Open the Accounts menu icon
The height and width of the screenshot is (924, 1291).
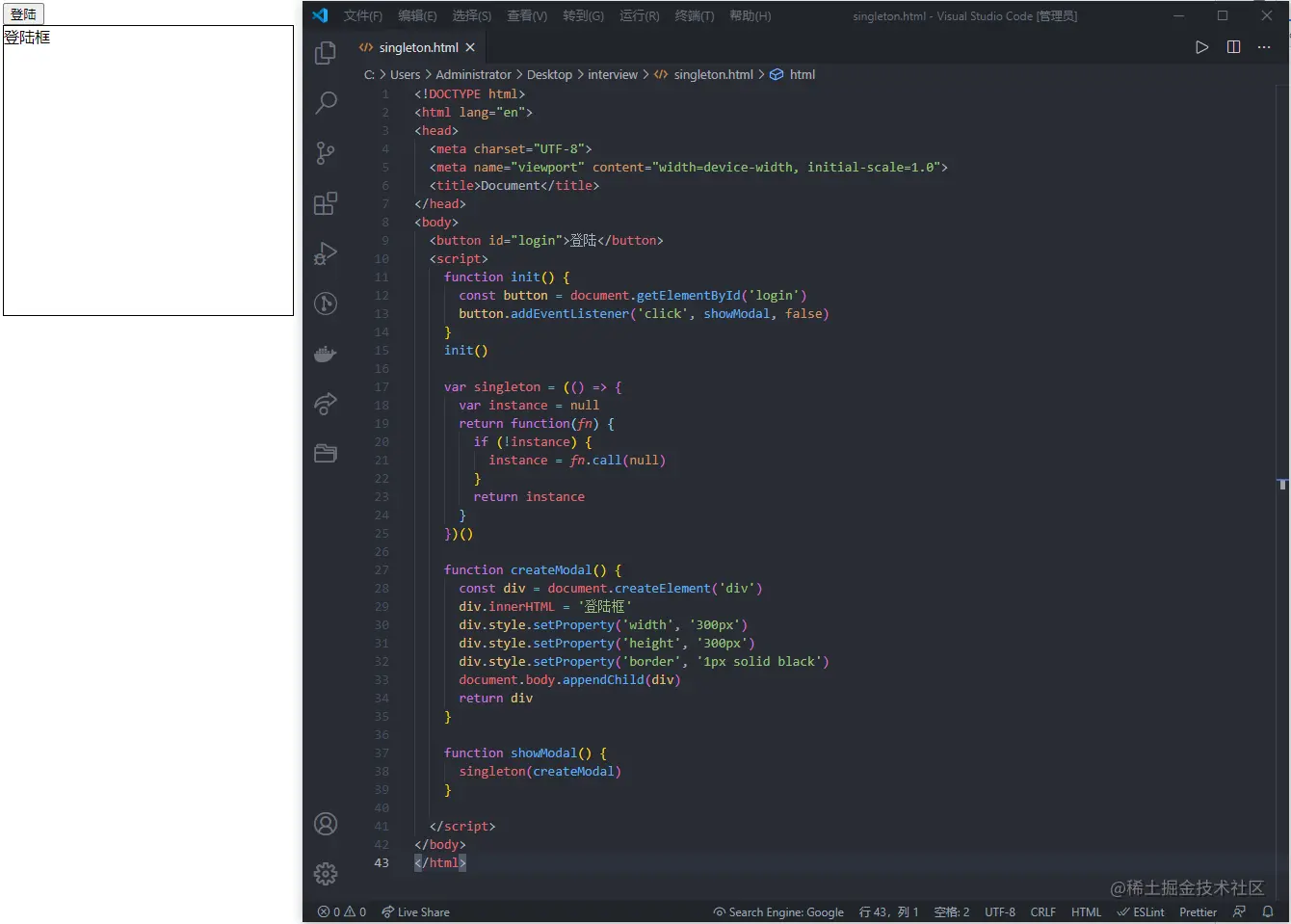(x=326, y=824)
